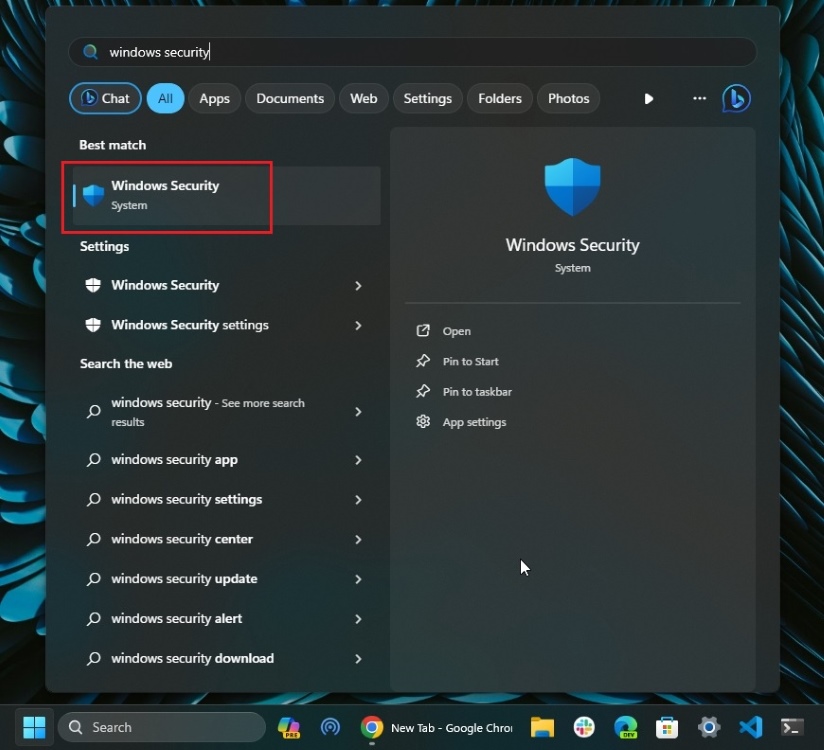The image size is (824, 750).
Task: Open the Copilot preview taskbar icon
Action: tap(289, 727)
